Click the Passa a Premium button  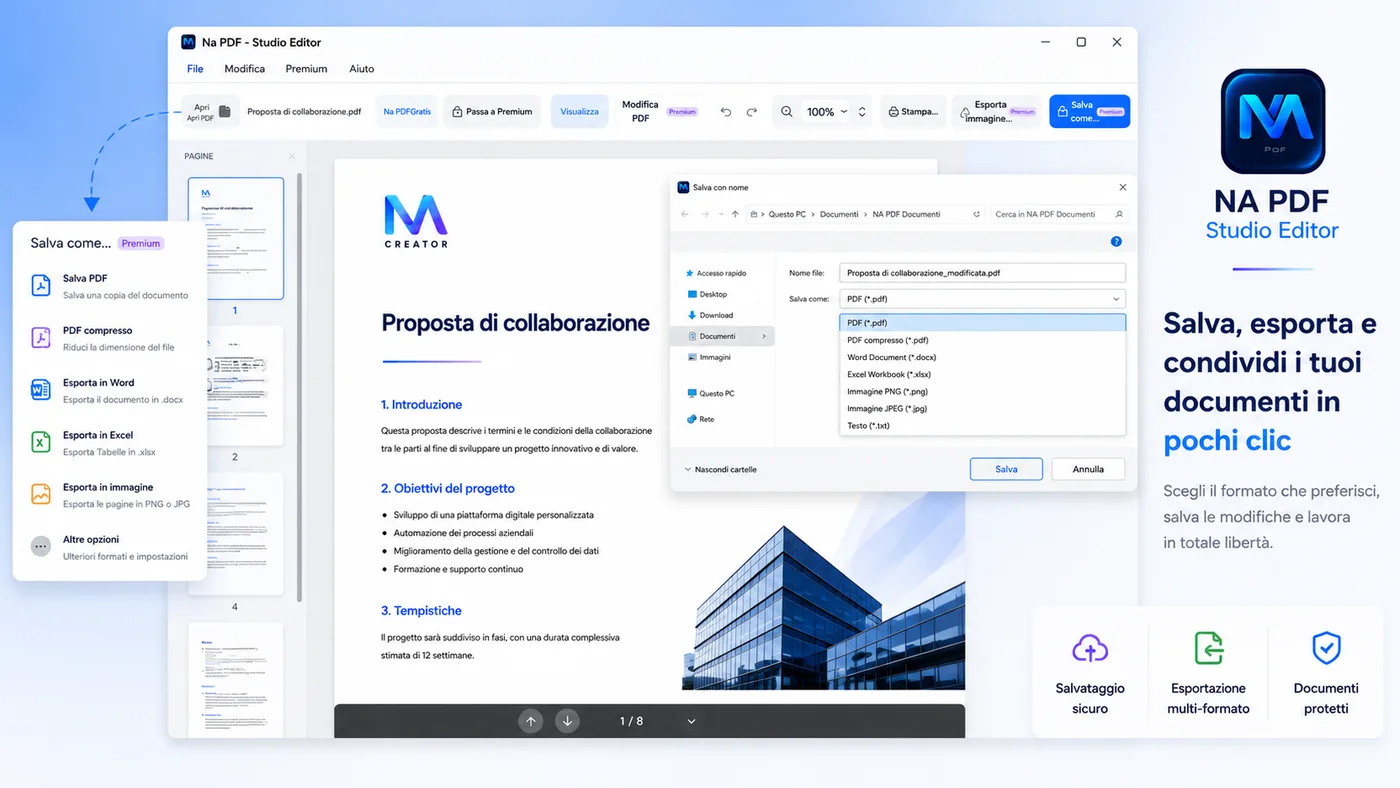pyautogui.click(x=492, y=112)
